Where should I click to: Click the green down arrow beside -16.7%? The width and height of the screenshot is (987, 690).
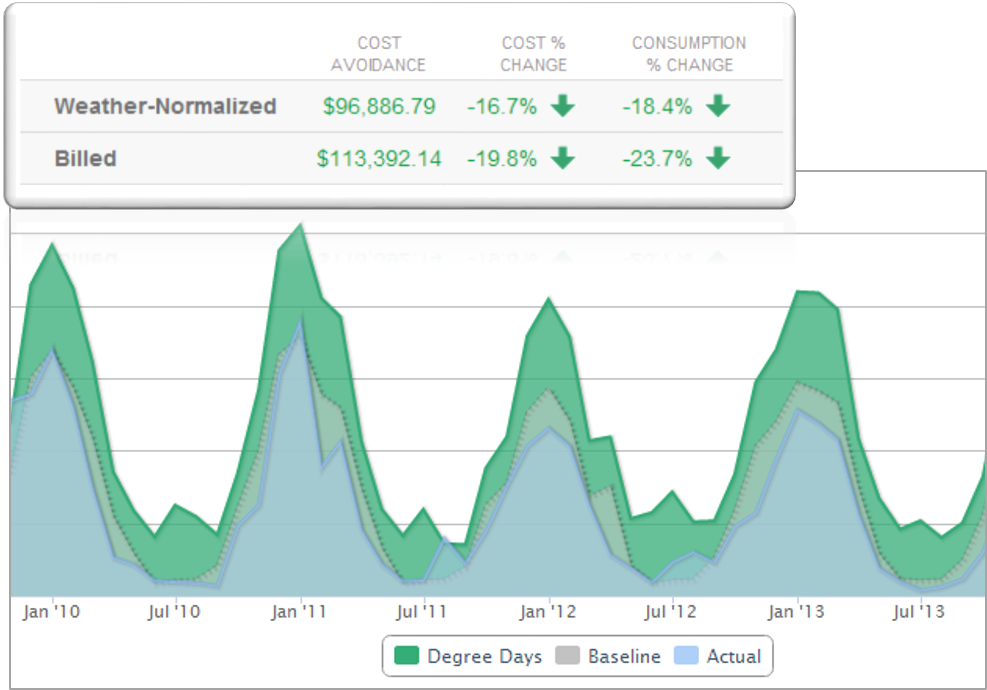pos(563,106)
